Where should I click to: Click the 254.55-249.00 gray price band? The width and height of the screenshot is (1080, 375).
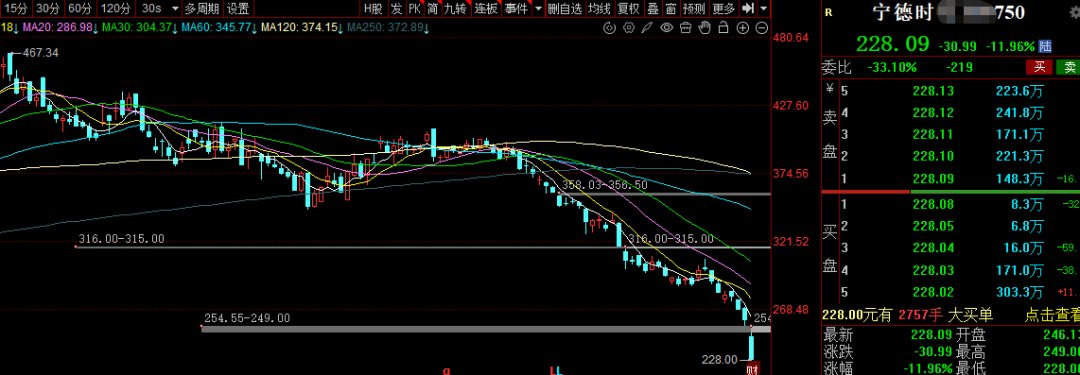[x=486, y=330]
